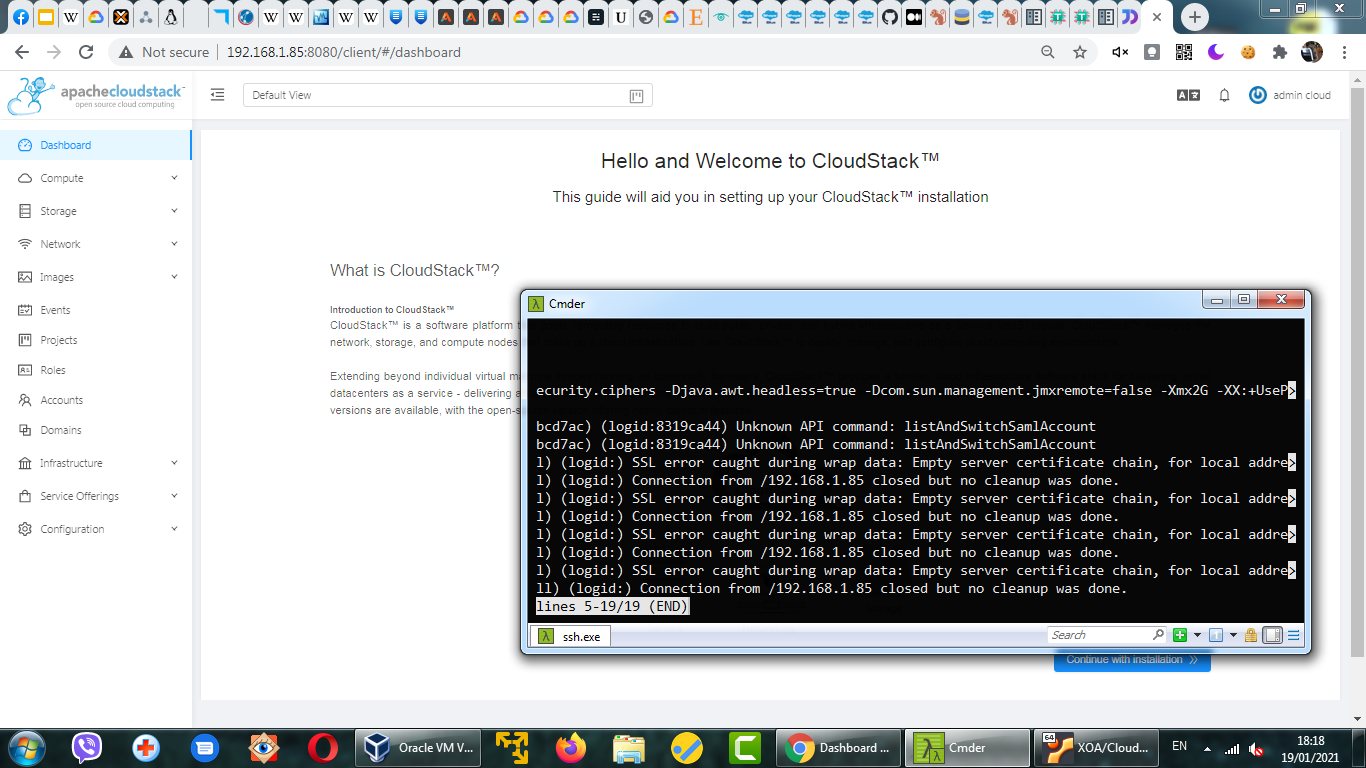This screenshot has width=1366, height=768.
Task: Open a new browser tab
Action: 1194,17
